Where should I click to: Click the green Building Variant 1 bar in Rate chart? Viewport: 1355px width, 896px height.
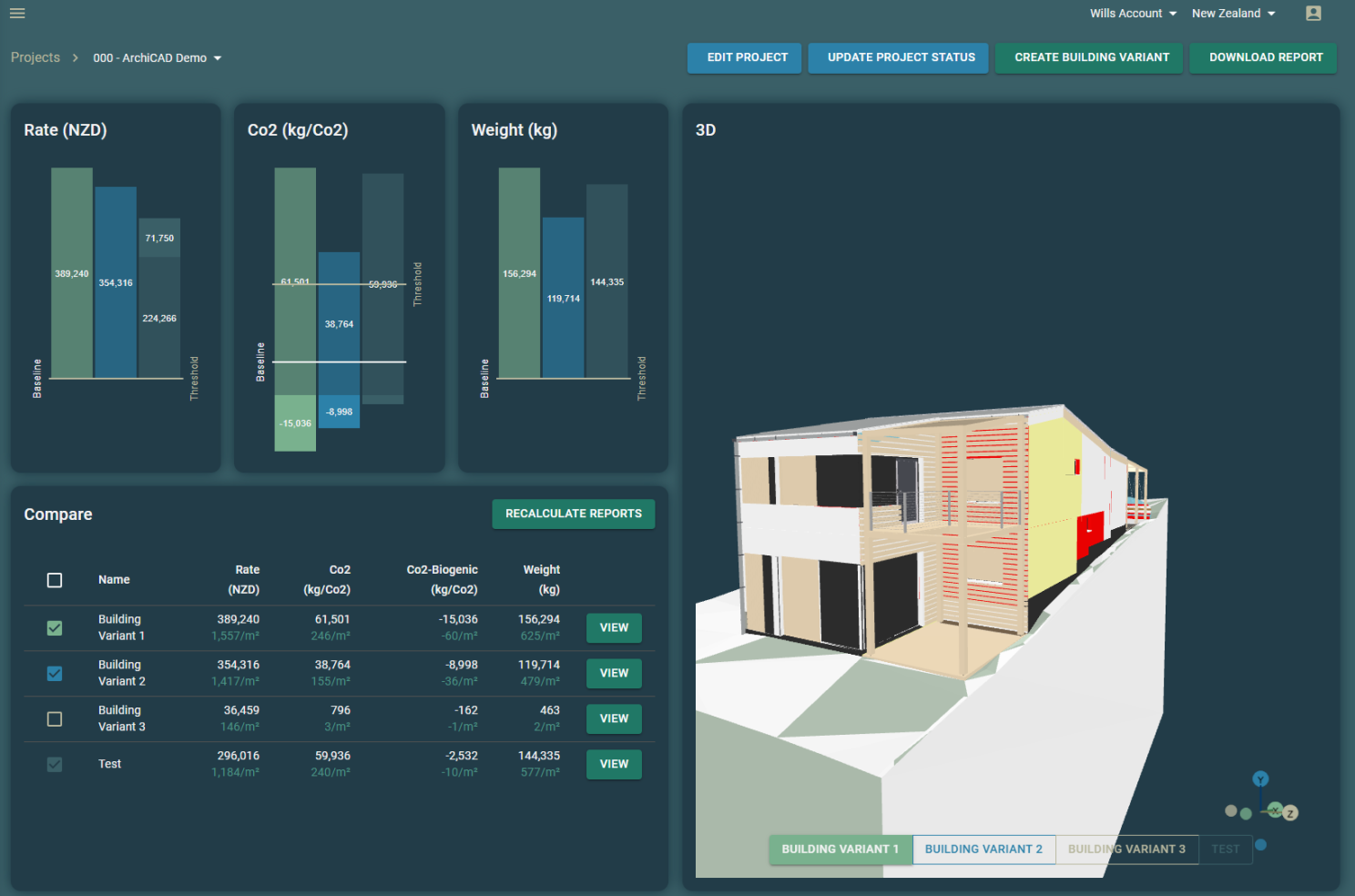(72, 273)
